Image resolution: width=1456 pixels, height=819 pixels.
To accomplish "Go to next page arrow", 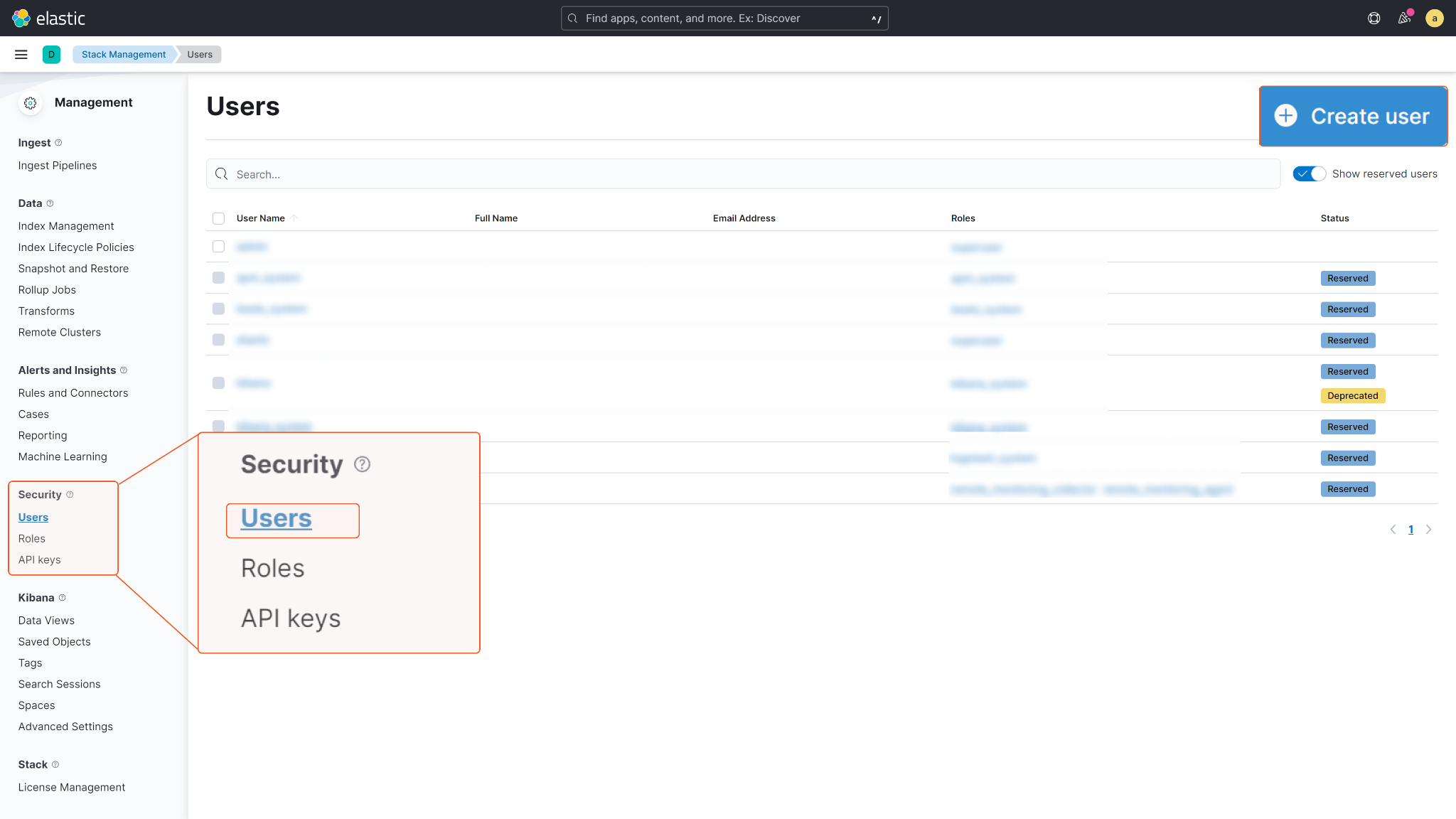I will 1428,530.
